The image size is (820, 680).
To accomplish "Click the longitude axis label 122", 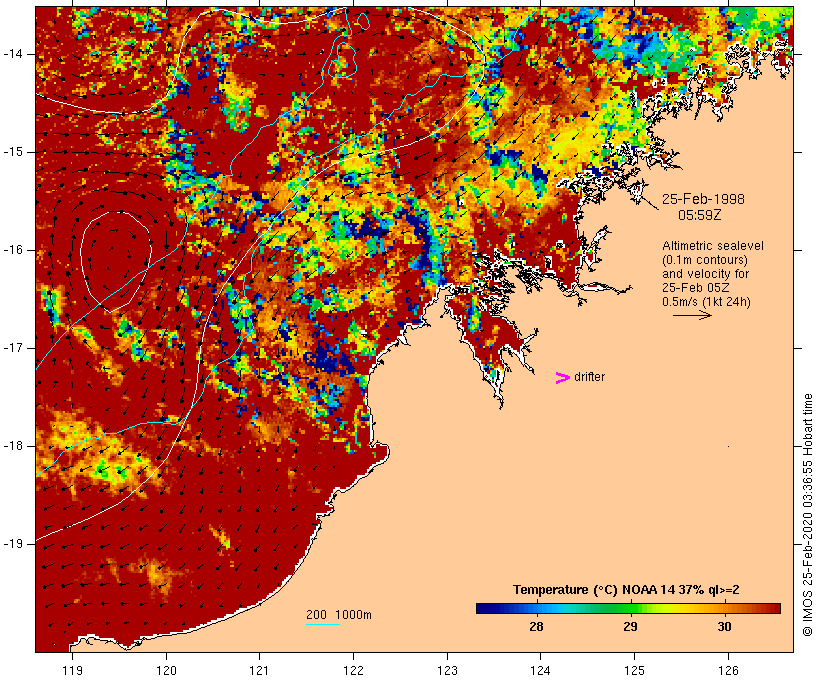I will tap(354, 670).
